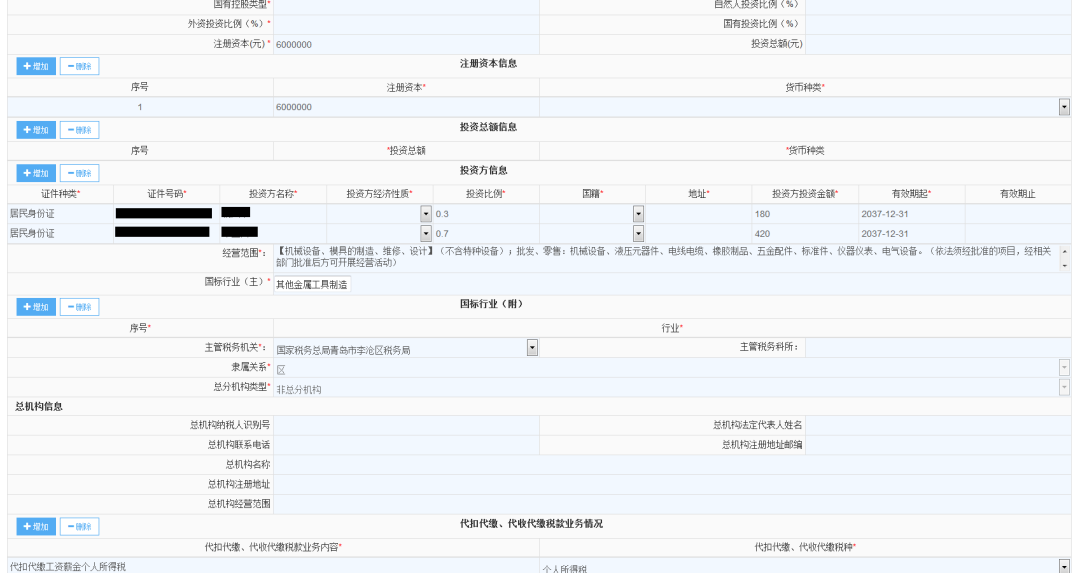Click 投资比例 cell with value 0.3

coord(486,213)
